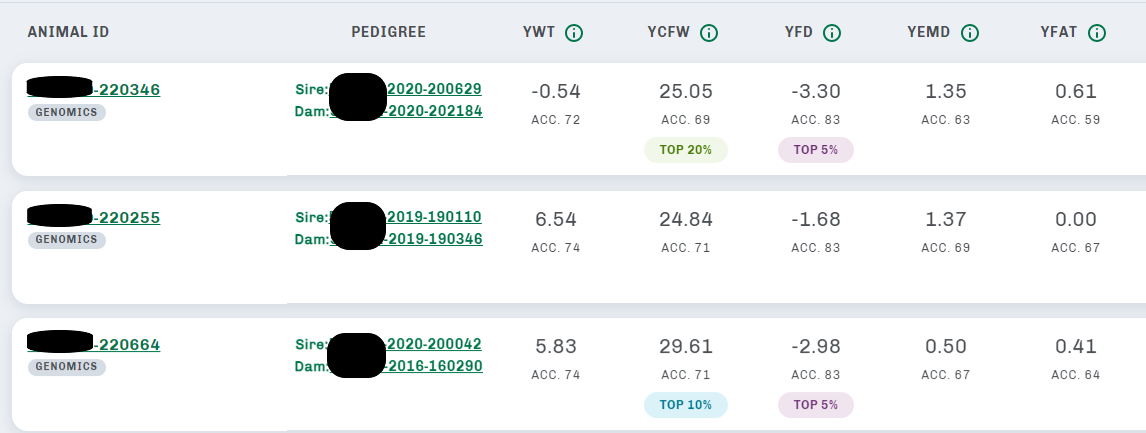
Task: Click the YWT info icon
Action: point(574,33)
